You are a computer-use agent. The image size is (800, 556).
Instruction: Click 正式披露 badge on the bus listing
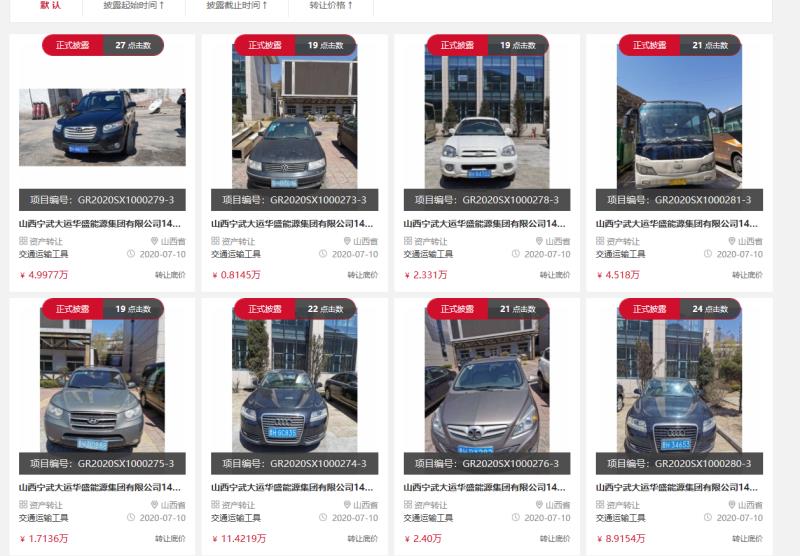point(649,45)
